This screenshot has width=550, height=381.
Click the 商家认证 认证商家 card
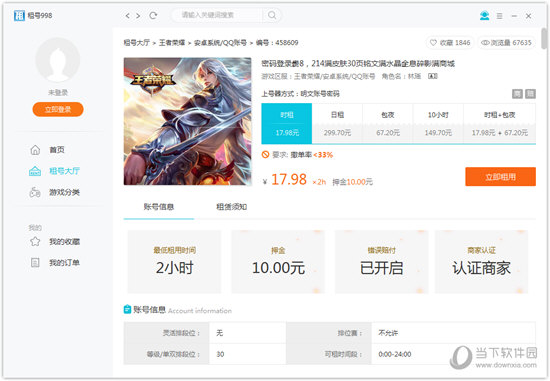482,261
